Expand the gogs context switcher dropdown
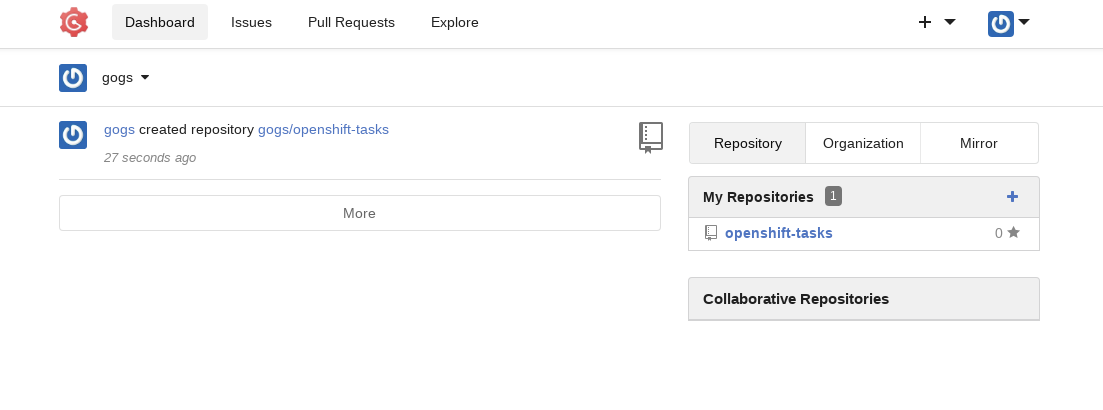This screenshot has width=1103, height=410. coord(145,77)
